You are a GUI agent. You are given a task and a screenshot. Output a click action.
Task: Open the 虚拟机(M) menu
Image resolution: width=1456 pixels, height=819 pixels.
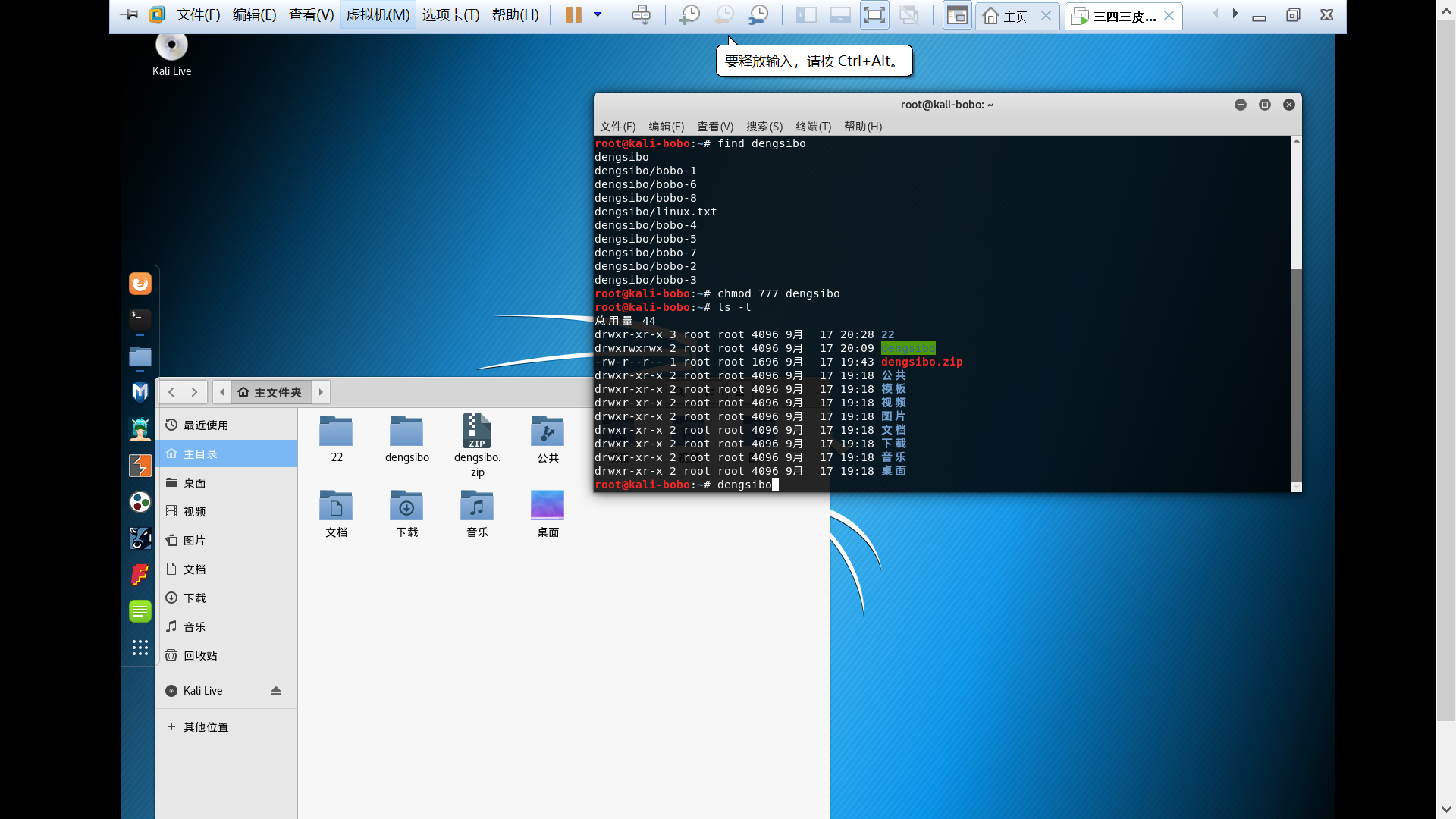click(378, 15)
